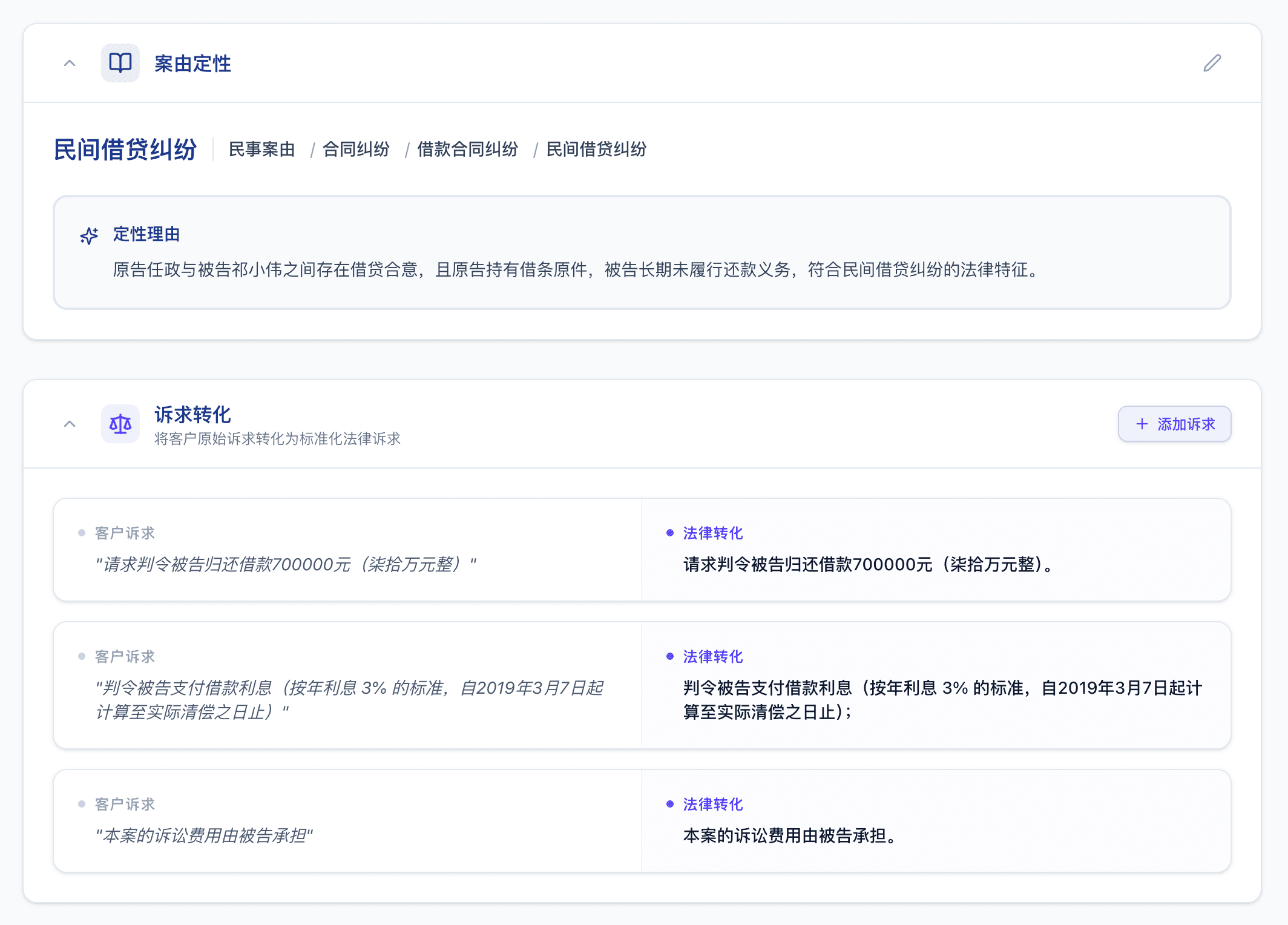Click the 合同纠纷 breadcrumb

click(356, 150)
